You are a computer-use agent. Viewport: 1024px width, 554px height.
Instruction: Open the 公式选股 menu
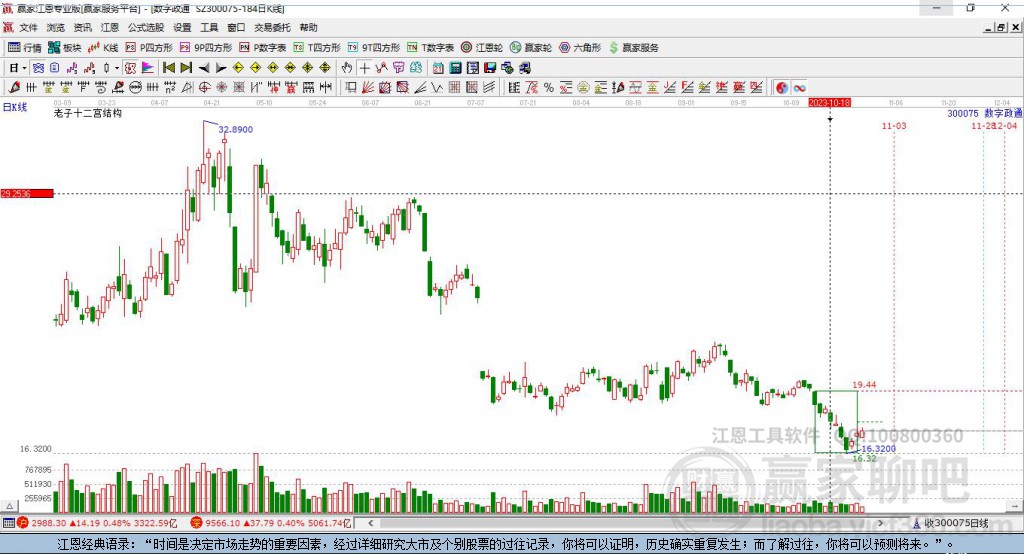146,27
